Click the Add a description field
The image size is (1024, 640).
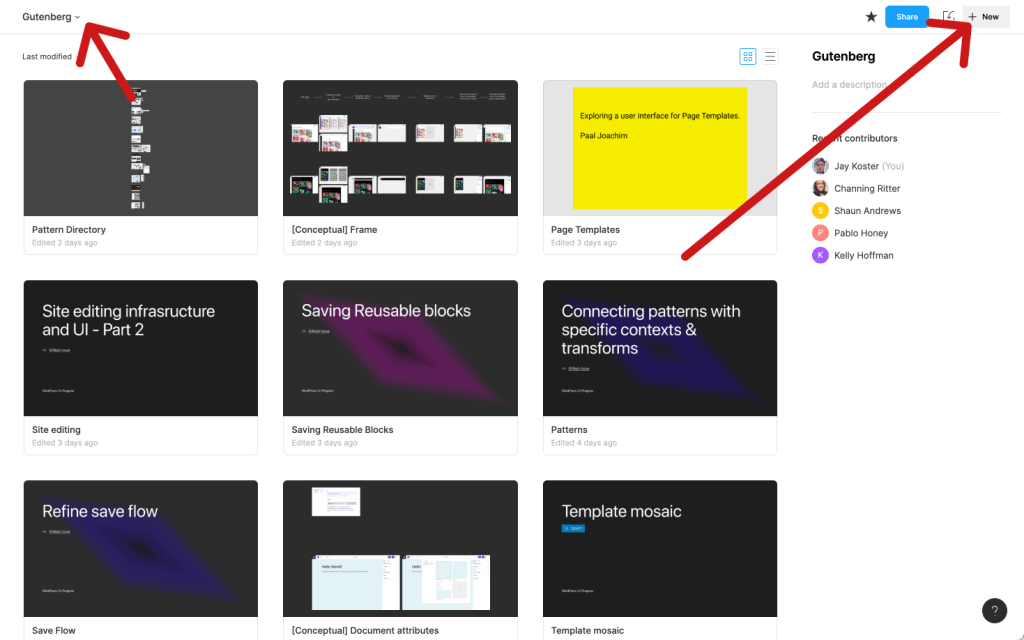tap(850, 85)
